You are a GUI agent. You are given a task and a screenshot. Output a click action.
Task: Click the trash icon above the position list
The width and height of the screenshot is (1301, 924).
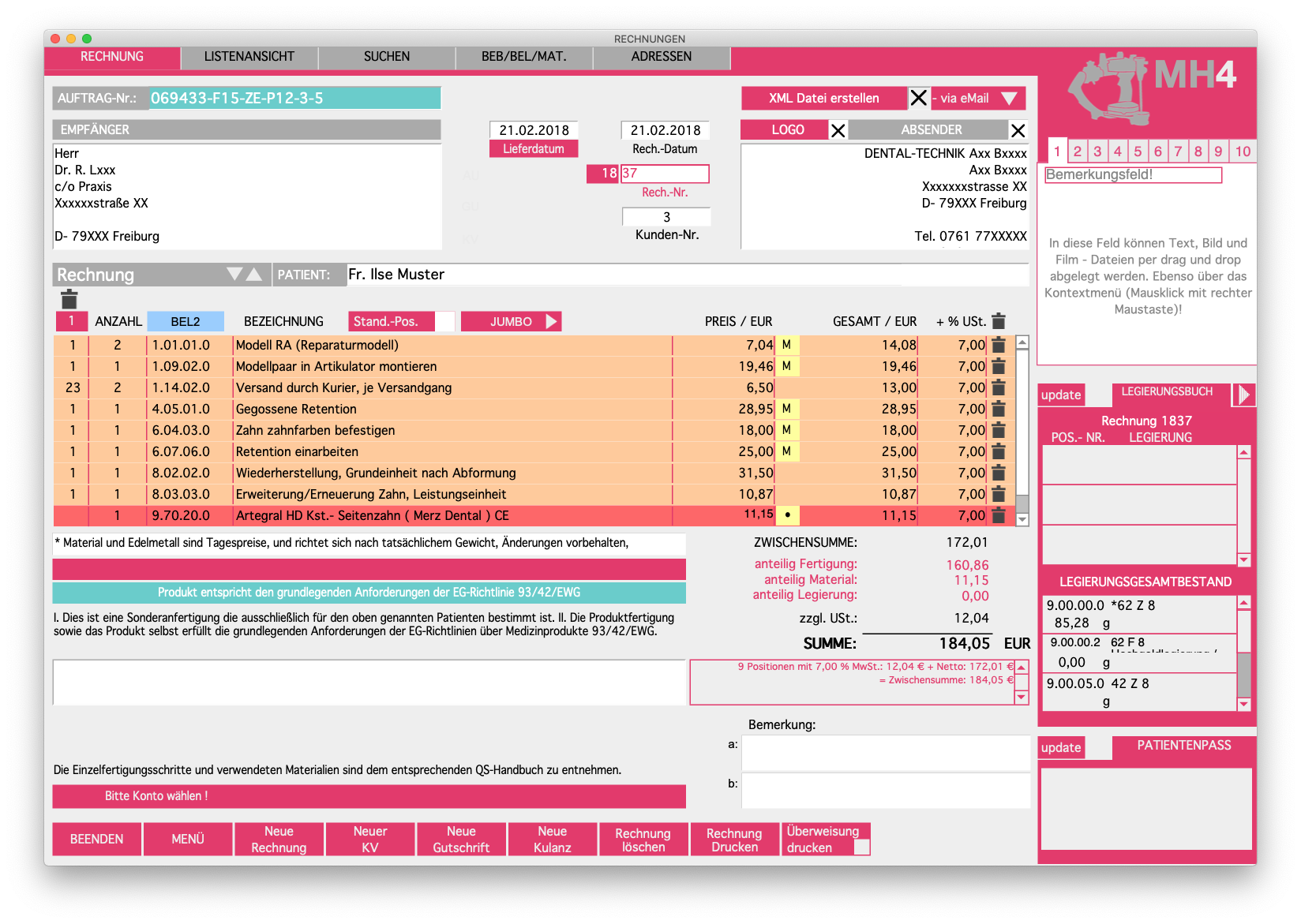[69, 299]
